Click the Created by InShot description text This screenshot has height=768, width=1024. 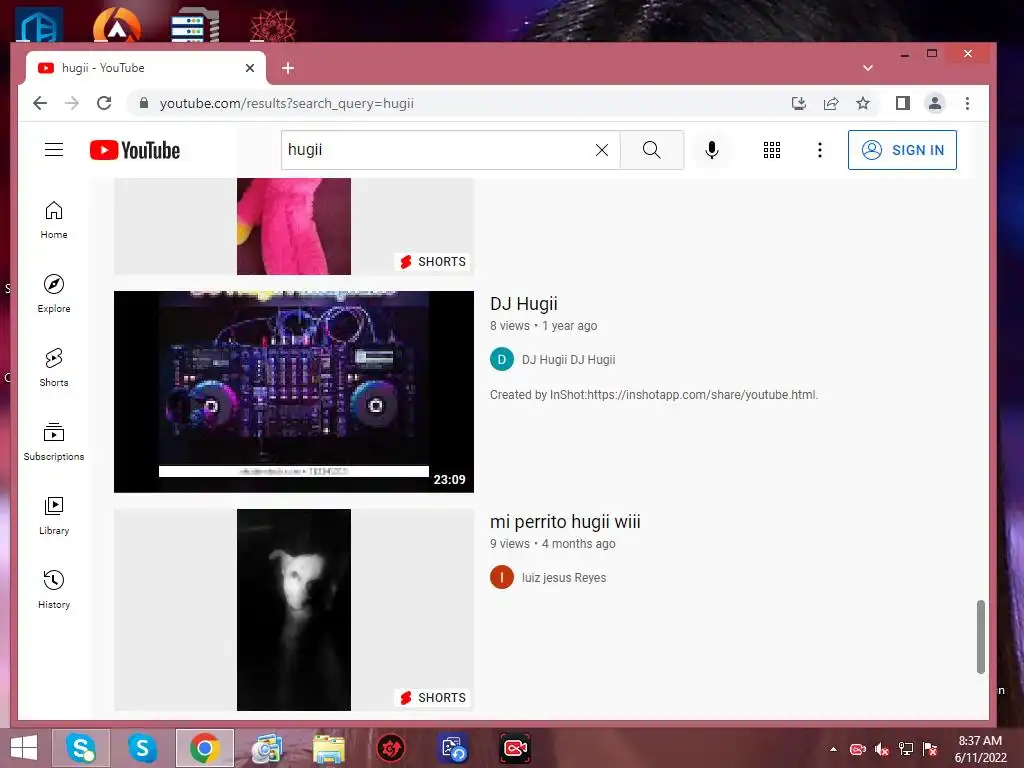coord(654,395)
